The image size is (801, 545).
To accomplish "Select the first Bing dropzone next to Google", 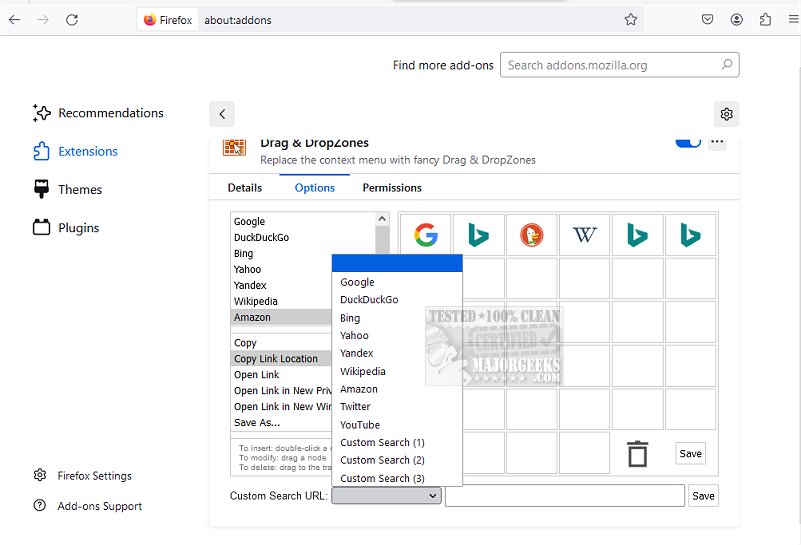I will tap(479, 235).
